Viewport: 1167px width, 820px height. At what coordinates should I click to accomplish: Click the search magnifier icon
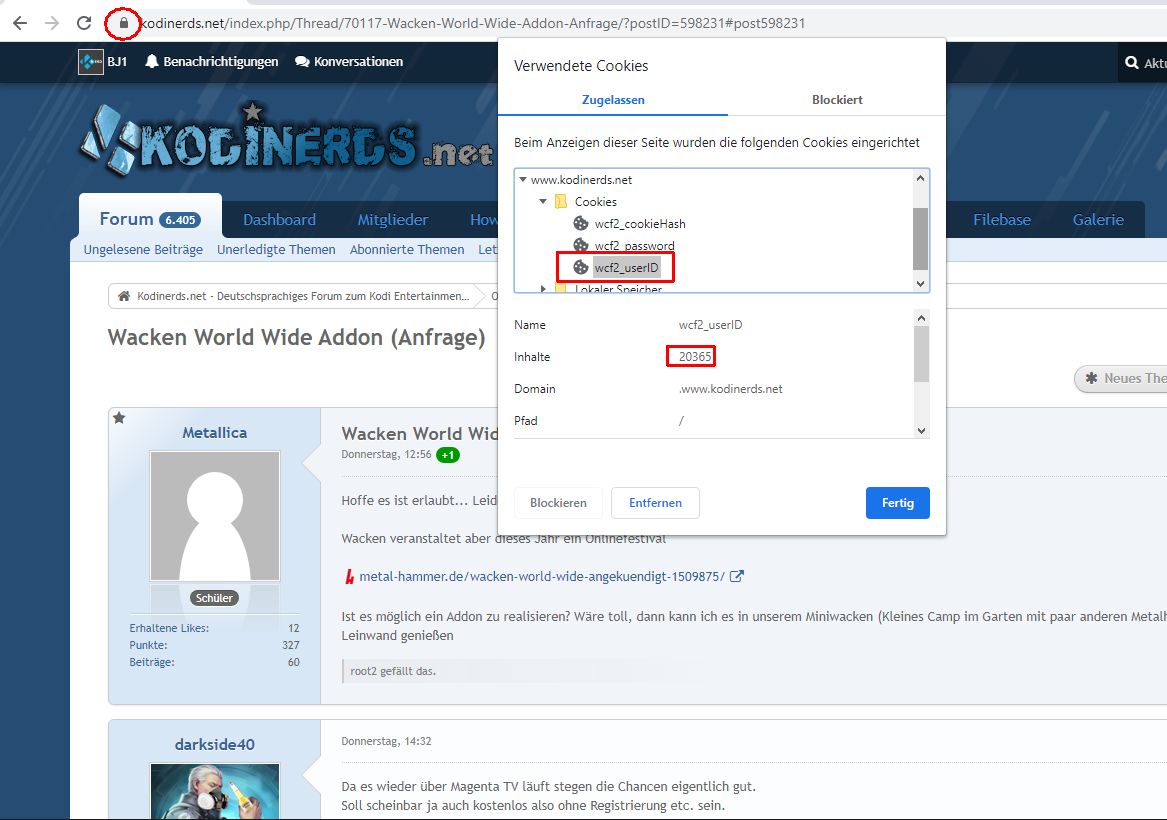pos(1132,63)
